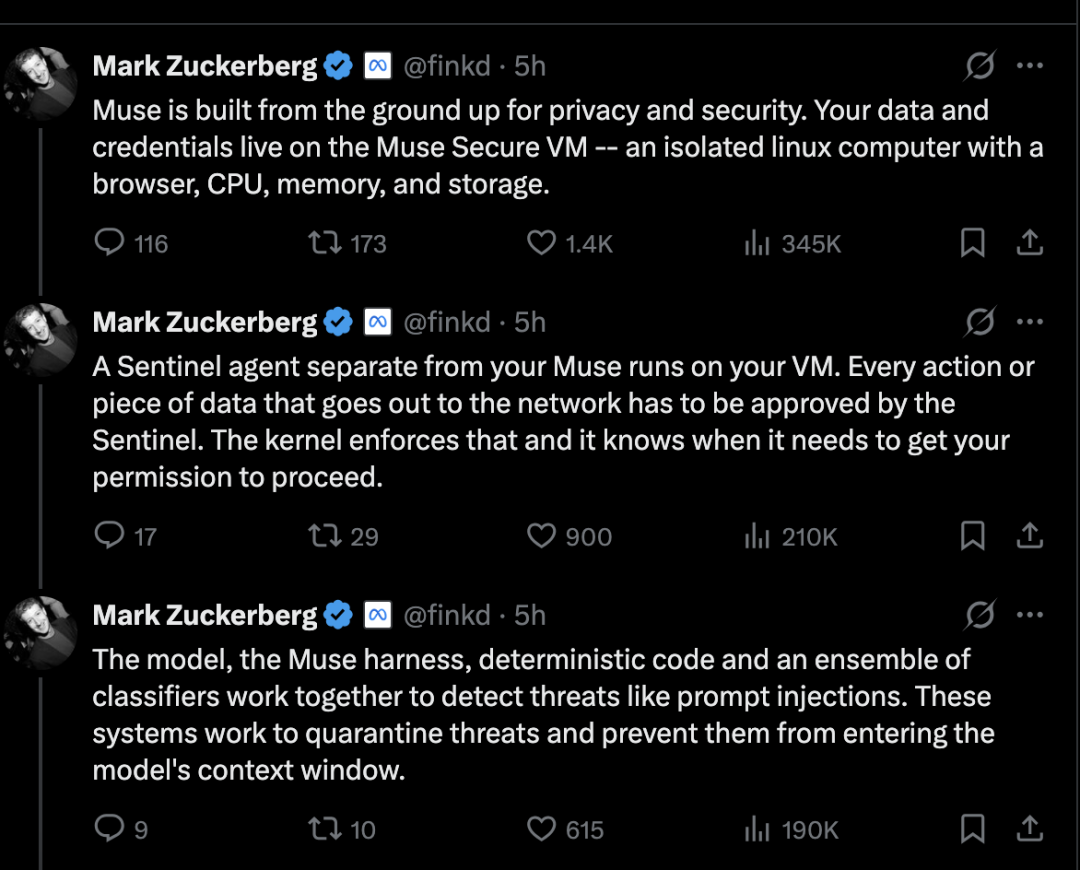
Task: Bookmark the Sentinel agent tweet
Action: pyautogui.click(x=973, y=535)
